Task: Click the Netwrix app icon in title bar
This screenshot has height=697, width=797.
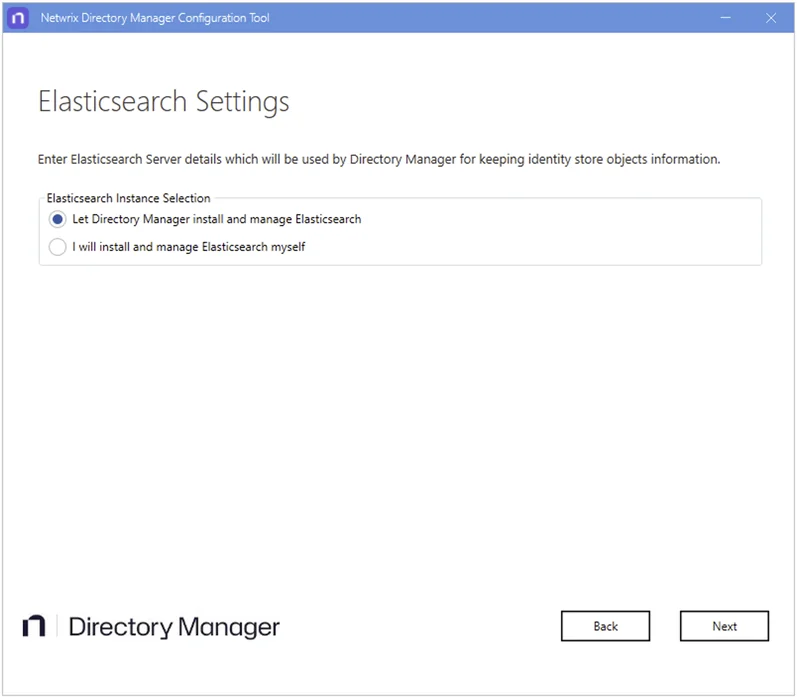Action: pyautogui.click(x=18, y=18)
